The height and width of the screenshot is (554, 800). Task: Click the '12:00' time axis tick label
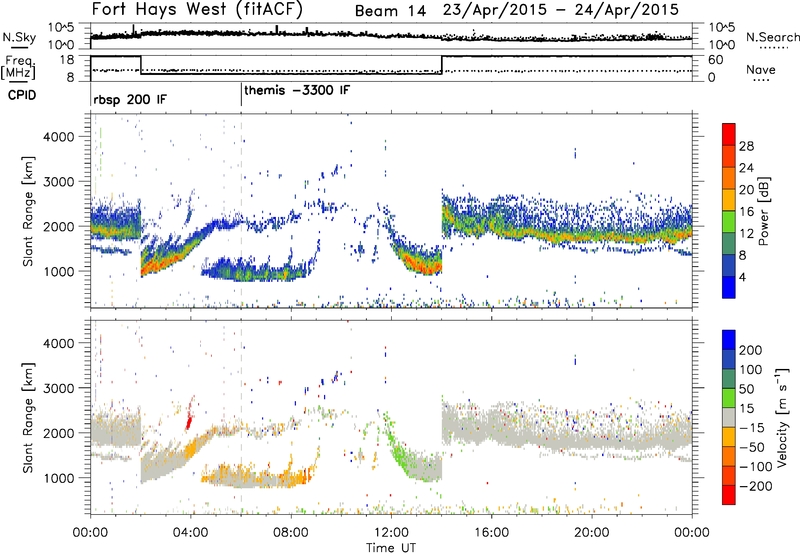[x=391, y=533]
